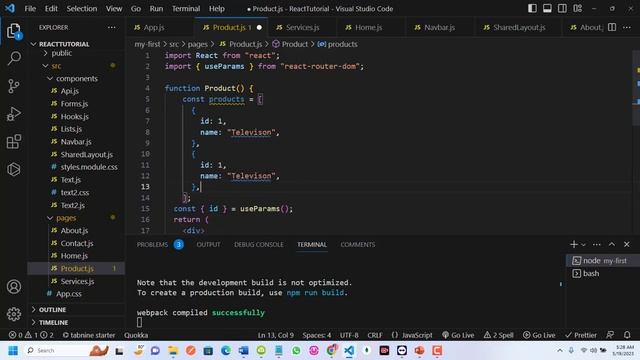The image size is (640, 360).
Task: Click 2 Spell in status bar
Action: tap(499, 335)
